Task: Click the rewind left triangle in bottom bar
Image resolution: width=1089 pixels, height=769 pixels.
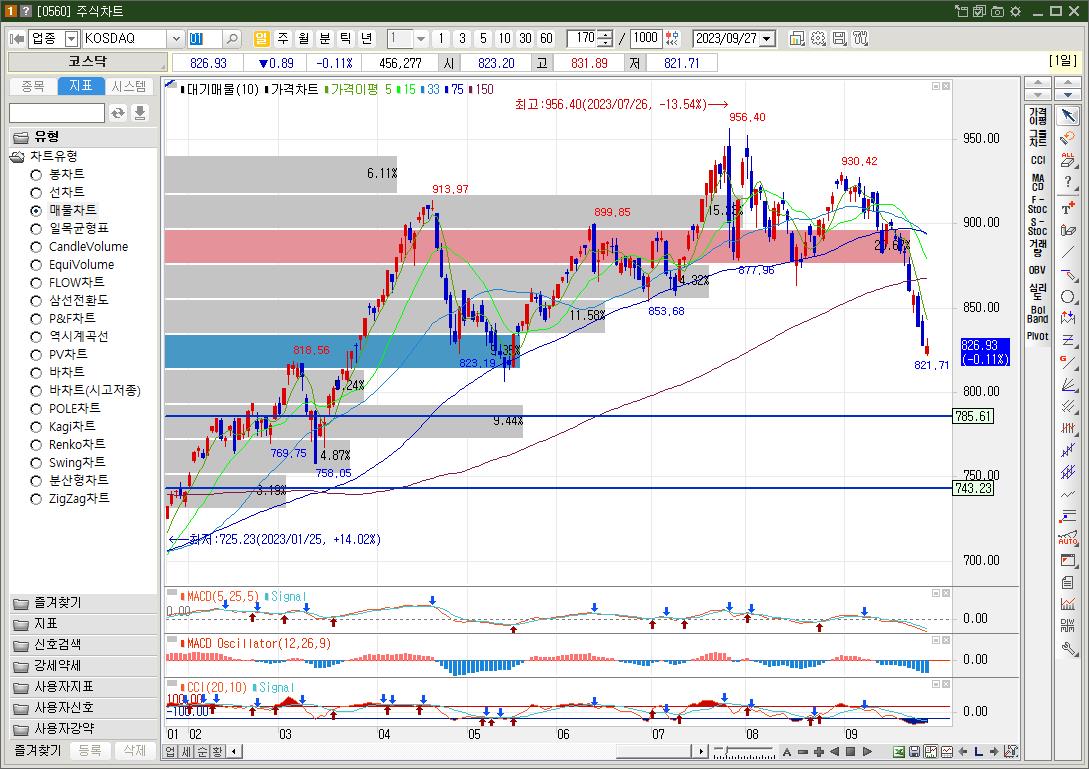Action: (x=834, y=752)
